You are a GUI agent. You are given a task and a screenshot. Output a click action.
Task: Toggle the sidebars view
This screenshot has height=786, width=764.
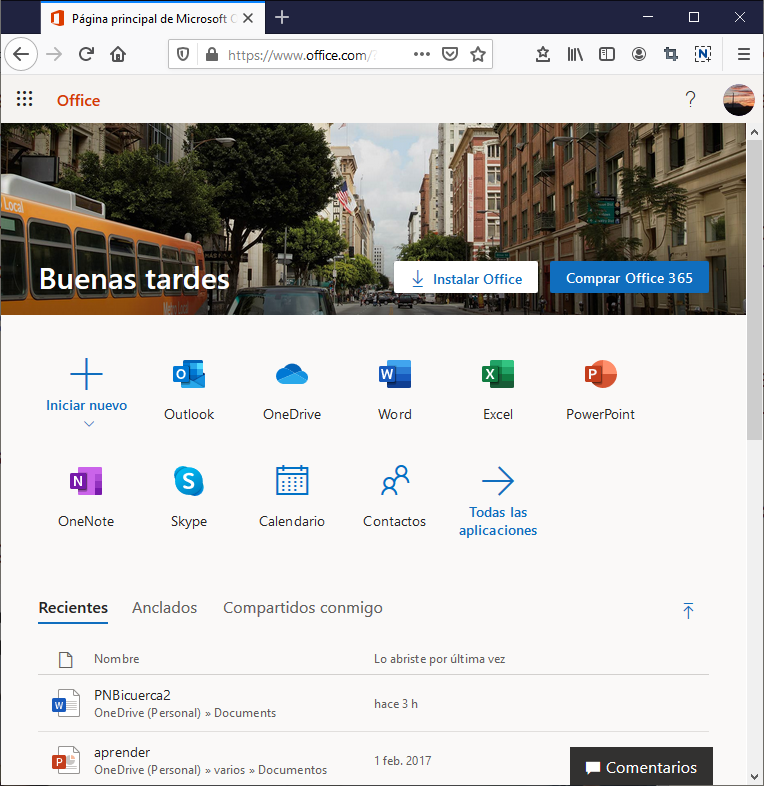[607, 54]
